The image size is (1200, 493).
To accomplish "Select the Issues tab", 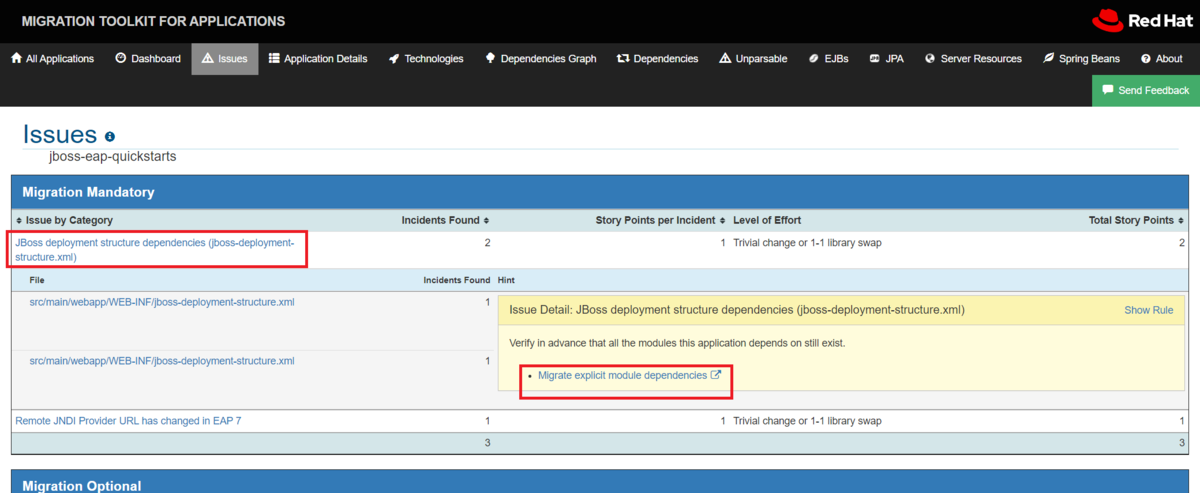I will point(225,59).
